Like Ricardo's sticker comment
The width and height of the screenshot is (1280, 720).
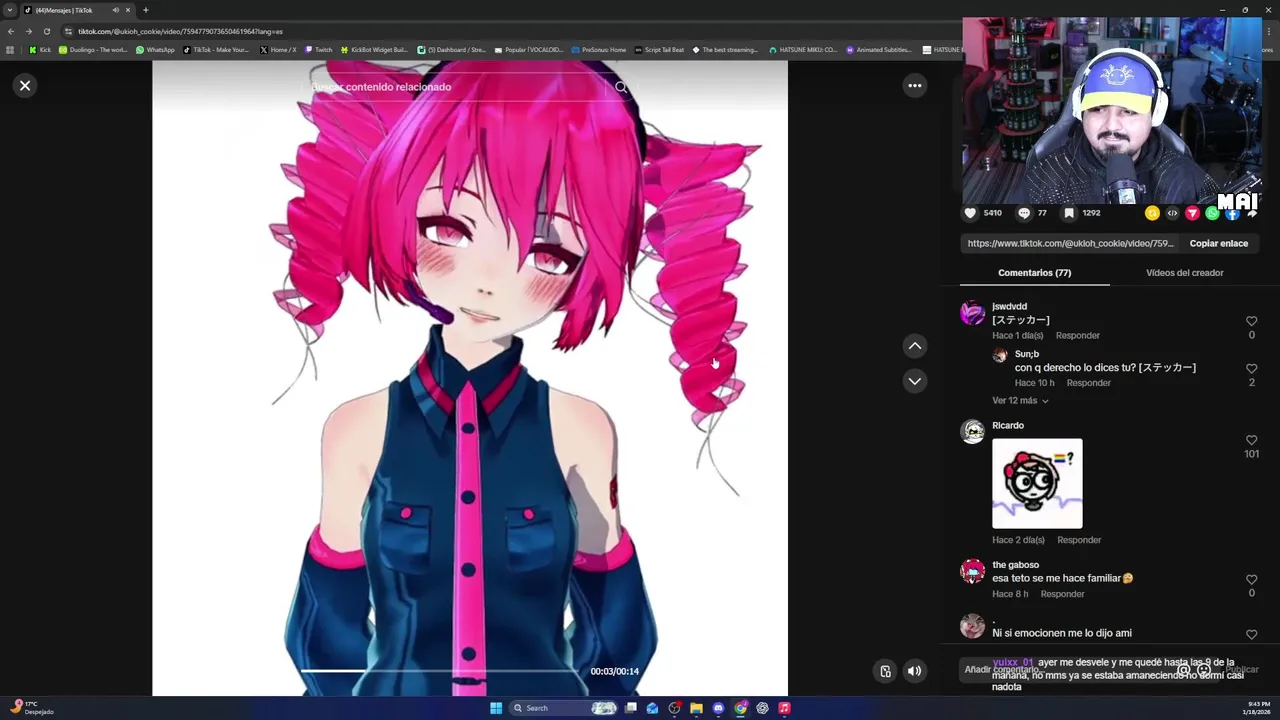[1251, 440]
